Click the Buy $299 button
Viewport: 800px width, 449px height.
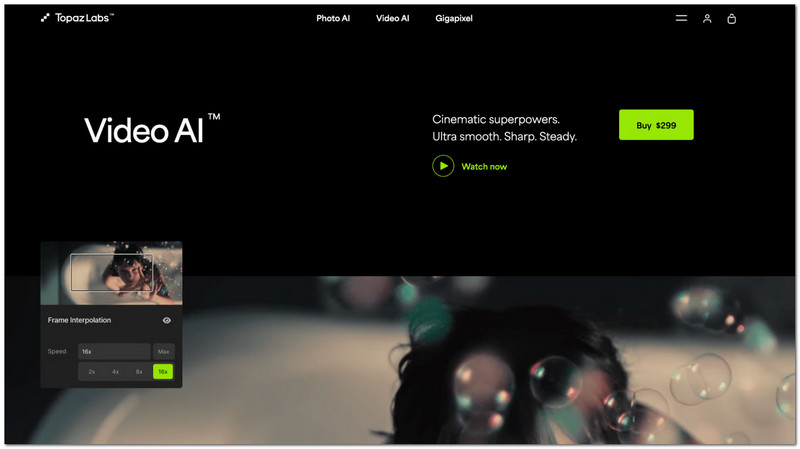click(x=656, y=125)
